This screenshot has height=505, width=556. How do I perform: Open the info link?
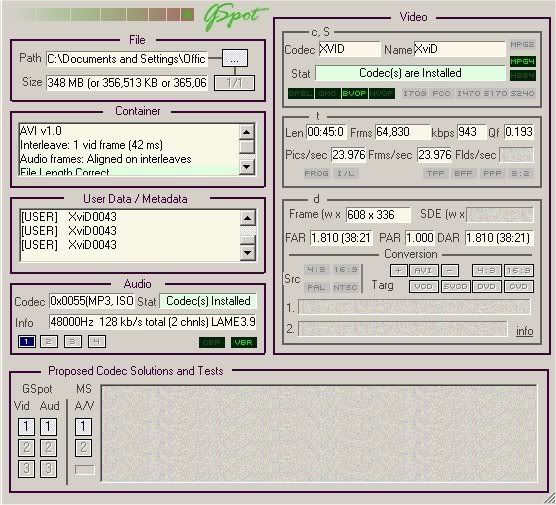[x=524, y=331]
